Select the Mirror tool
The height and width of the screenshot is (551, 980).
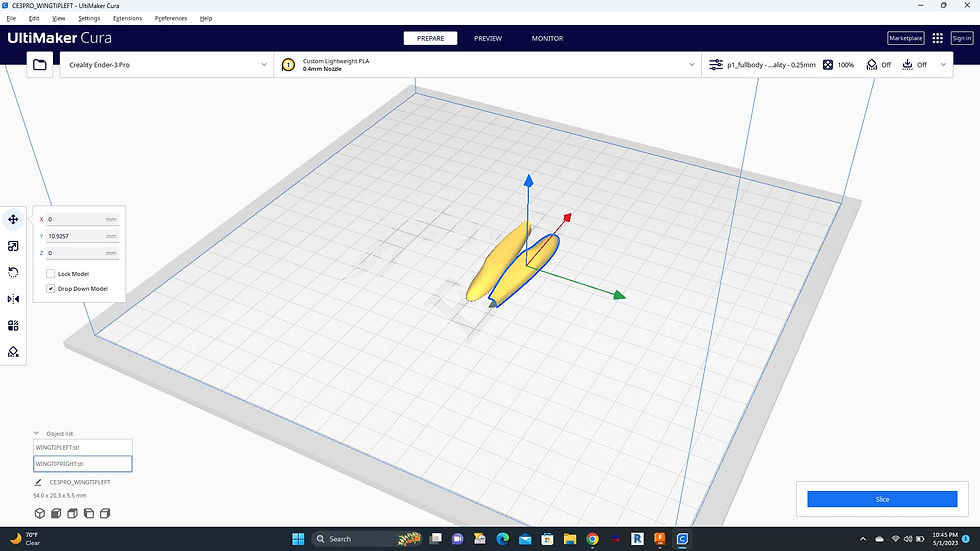click(13, 299)
